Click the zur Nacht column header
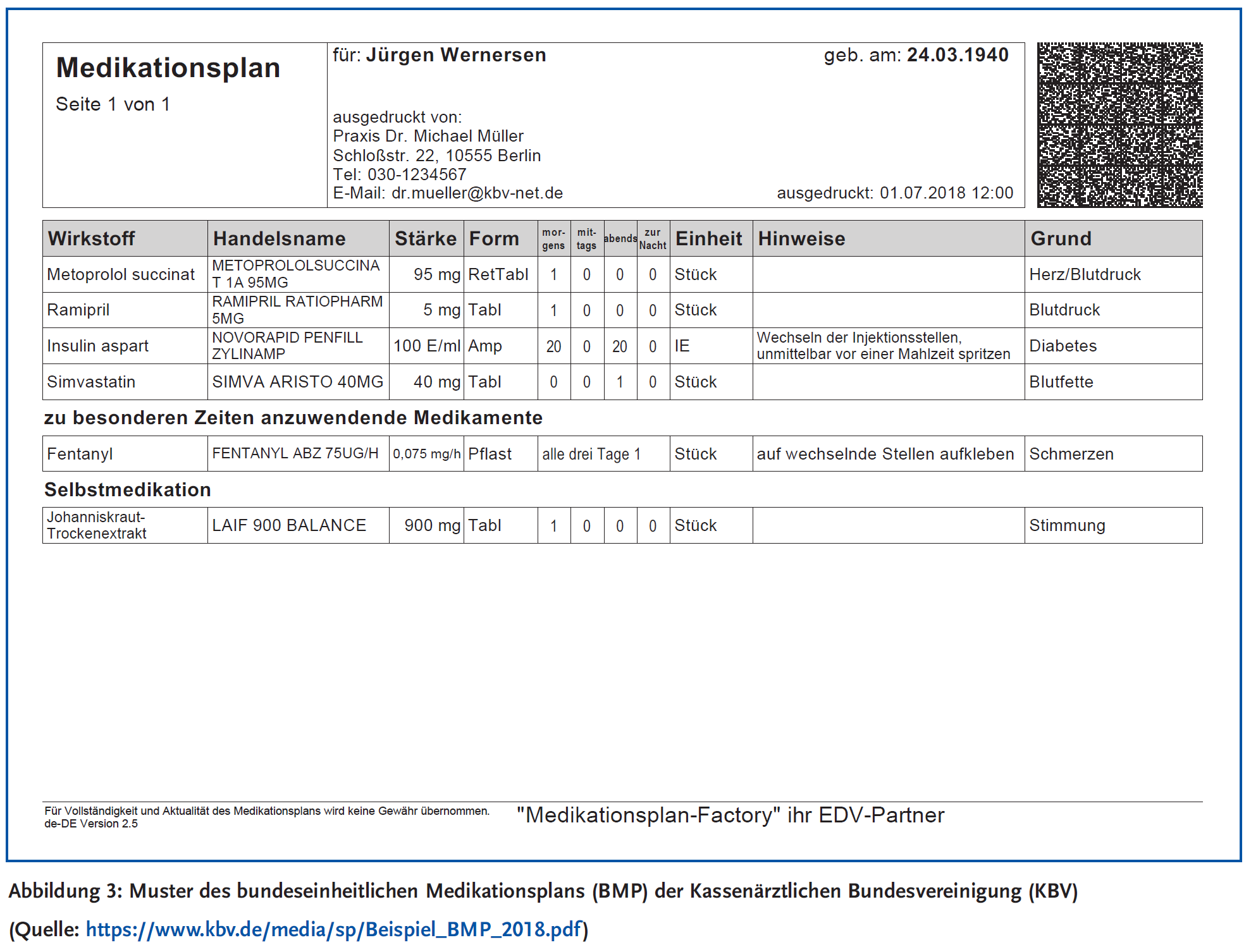 tap(653, 239)
